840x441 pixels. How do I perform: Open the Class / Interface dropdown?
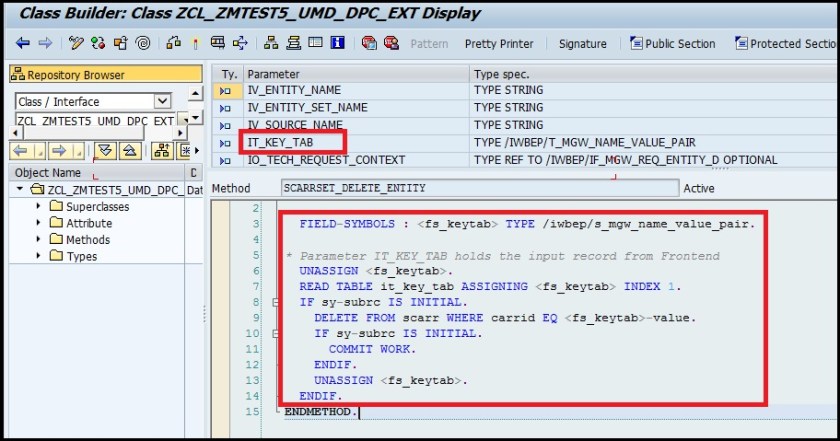pos(162,101)
